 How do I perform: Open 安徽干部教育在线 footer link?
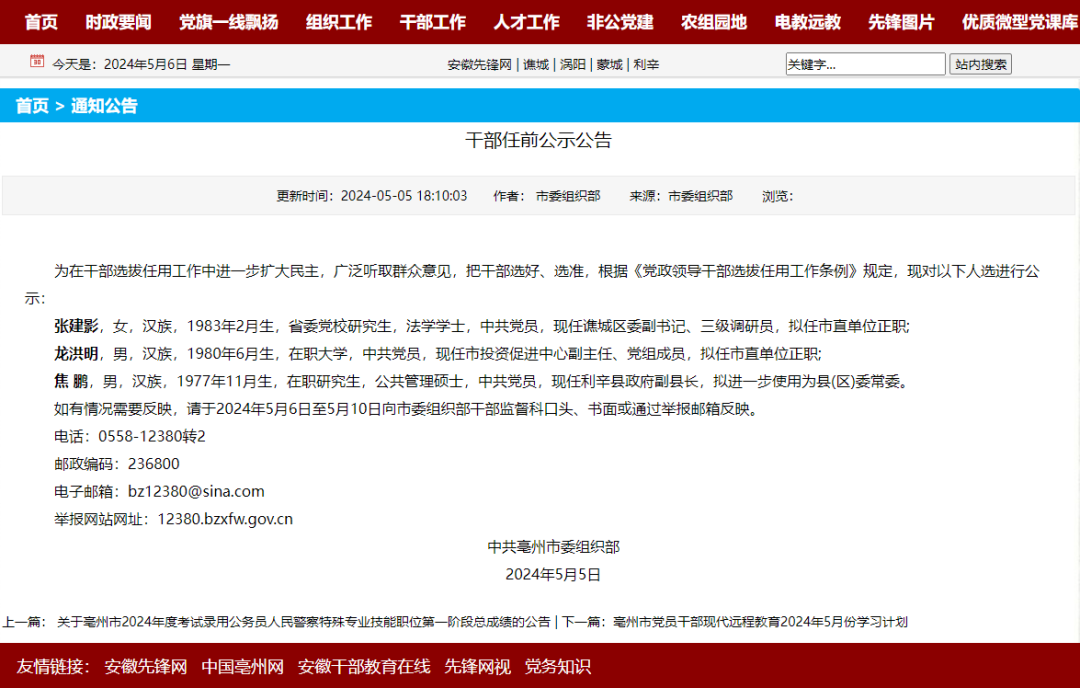pos(364,667)
